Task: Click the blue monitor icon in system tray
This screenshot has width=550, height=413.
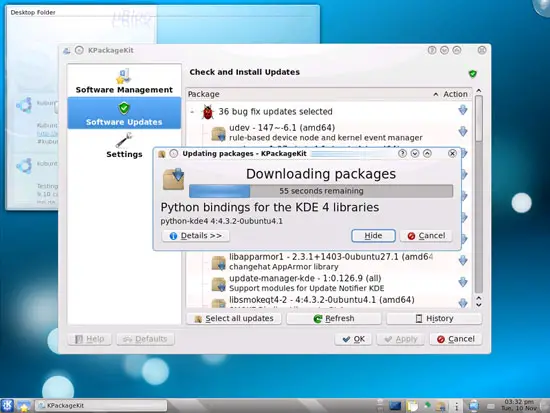Action: [395, 406]
